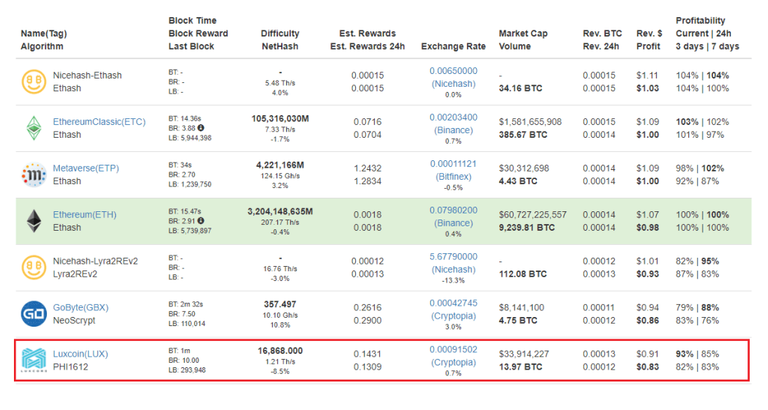Click the Luxcoin LUX logo
This screenshot has height=410, width=768.
point(34,360)
